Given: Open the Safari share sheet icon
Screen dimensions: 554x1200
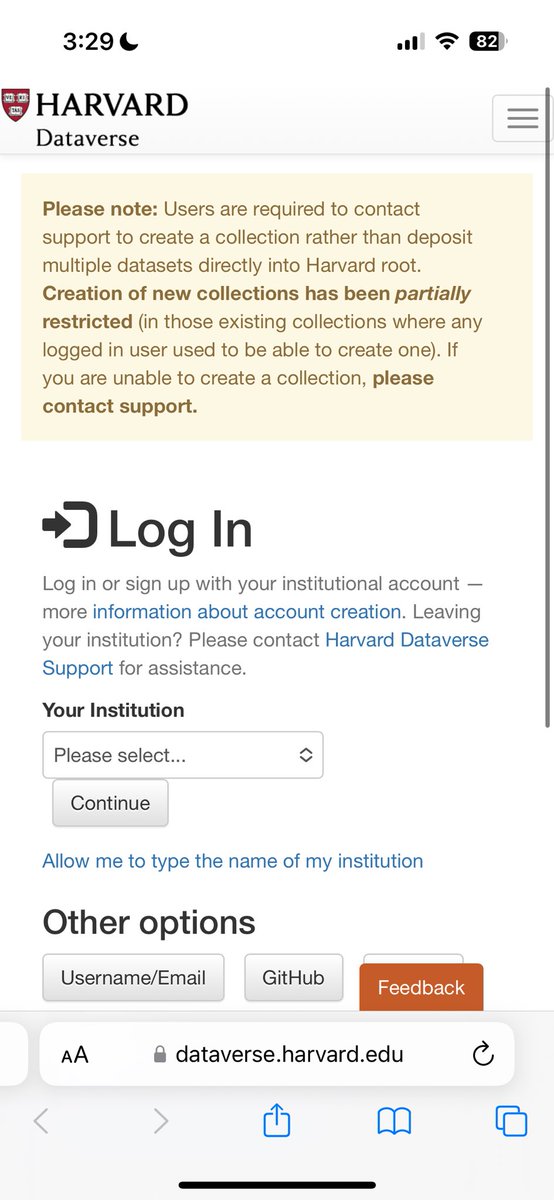Looking at the screenshot, I should pyautogui.click(x=277, y=1121).
